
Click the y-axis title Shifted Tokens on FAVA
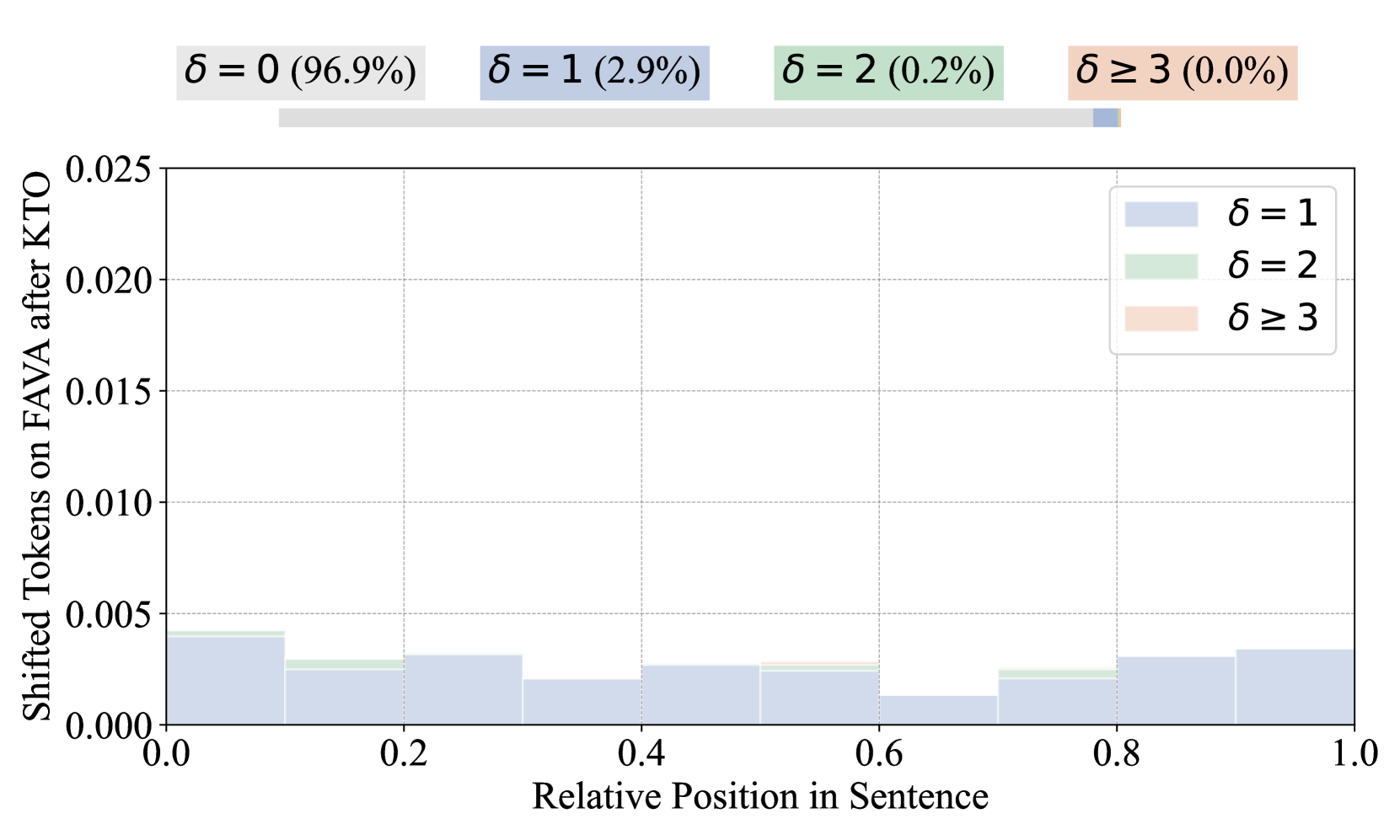pos(36,447)
